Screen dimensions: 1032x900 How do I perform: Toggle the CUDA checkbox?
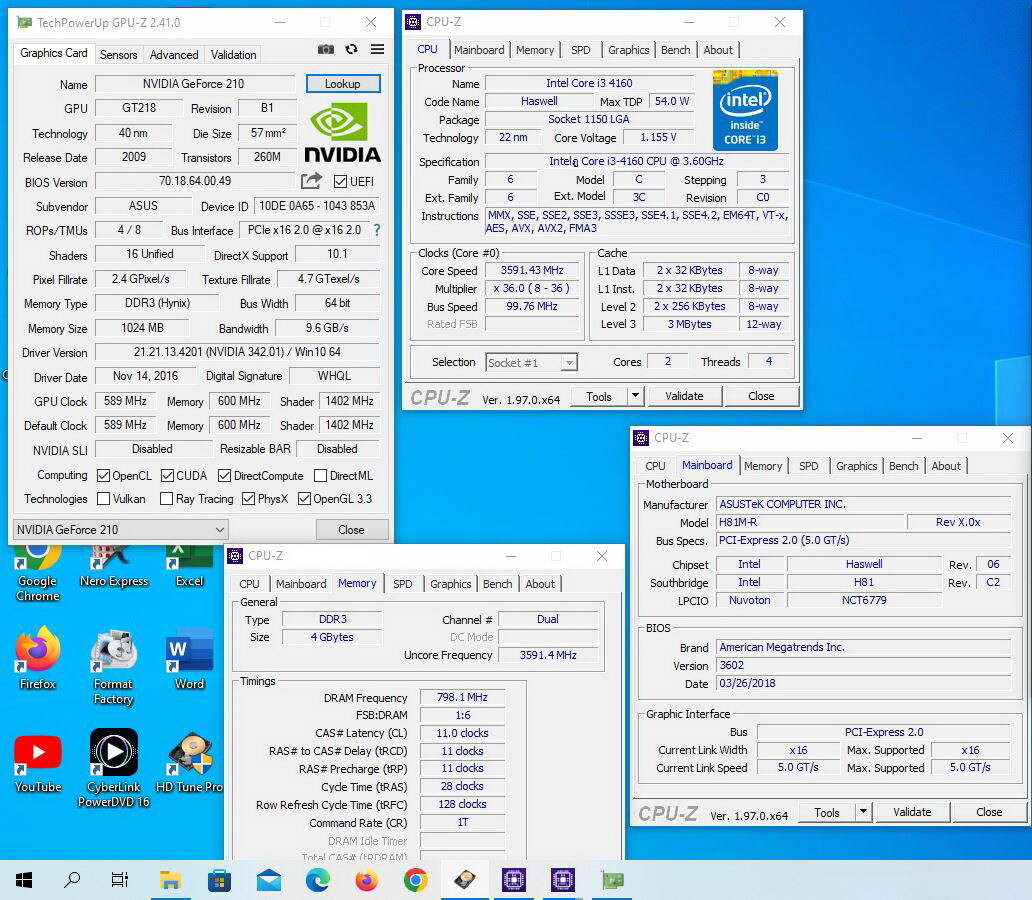tap(167, 475)
